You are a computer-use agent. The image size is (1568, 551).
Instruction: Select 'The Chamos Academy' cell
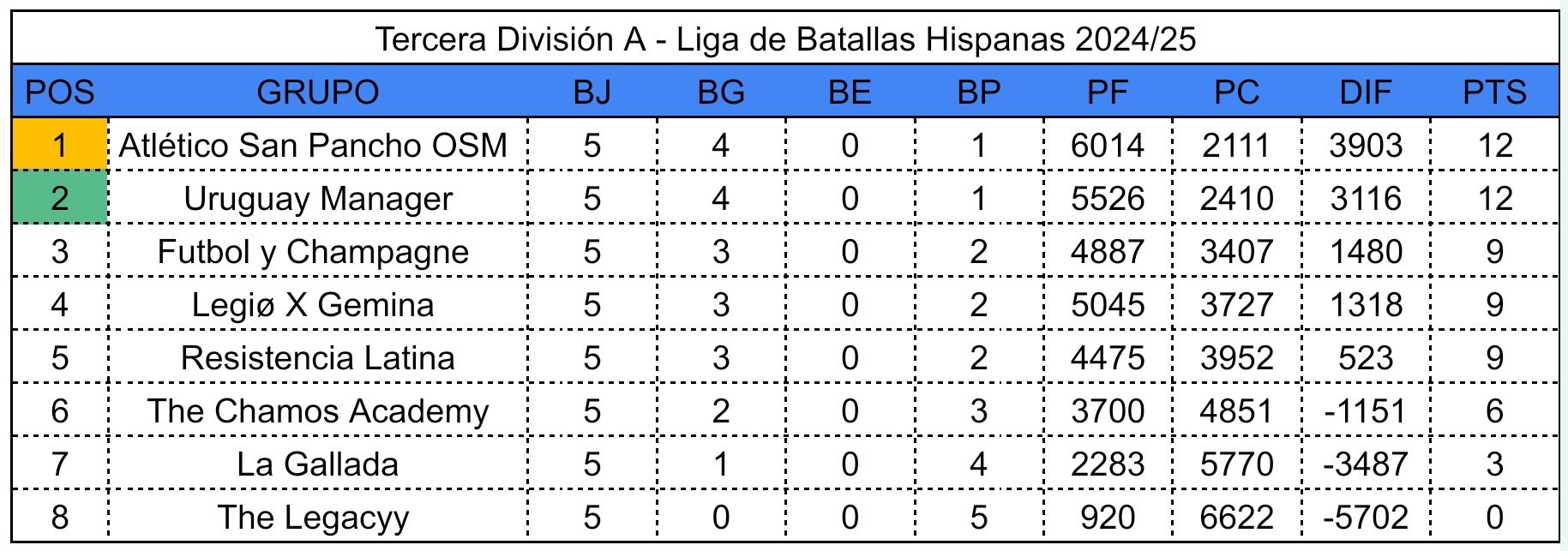coord(317,410)
